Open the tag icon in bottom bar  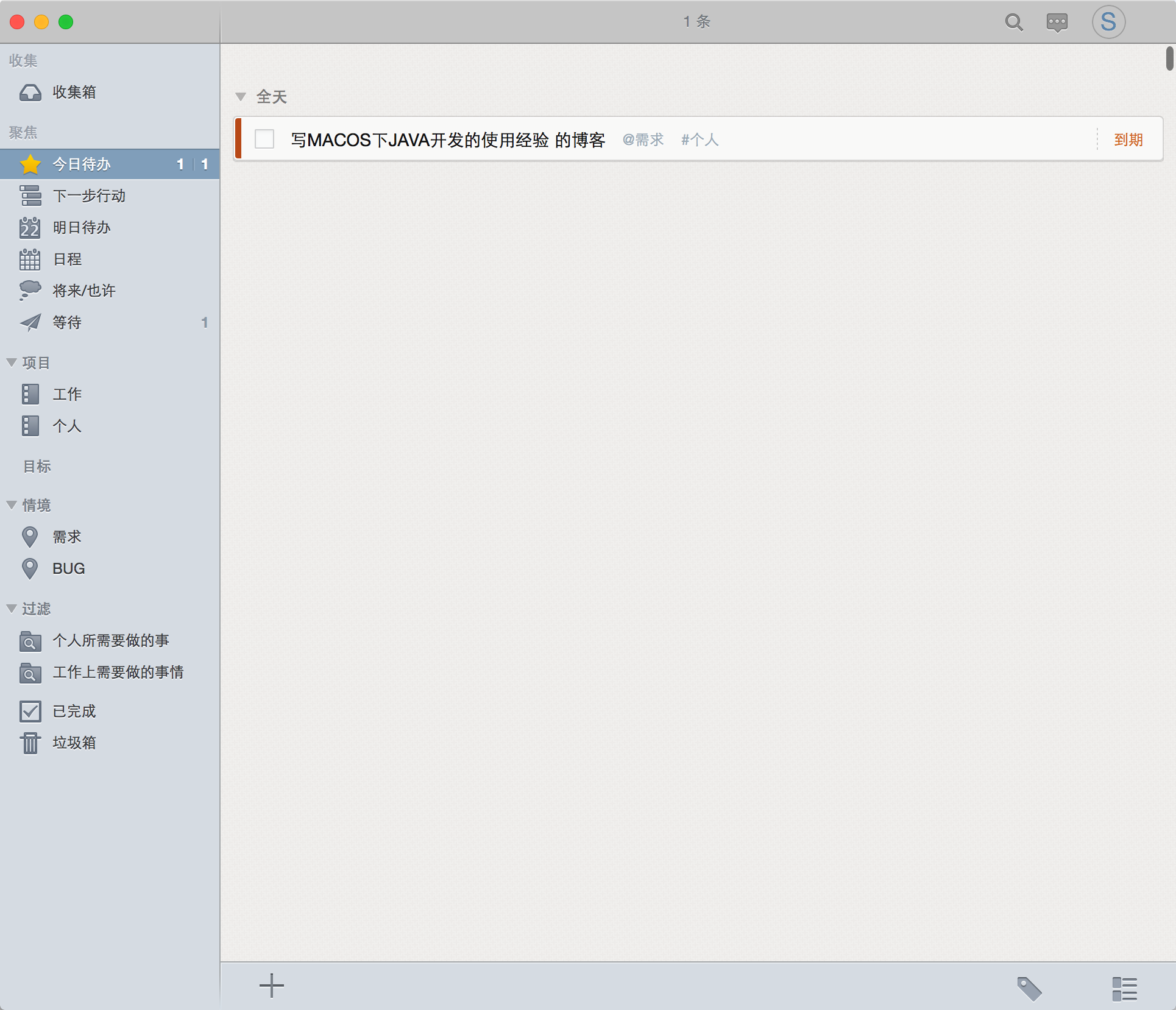(x=1029, y=988)
